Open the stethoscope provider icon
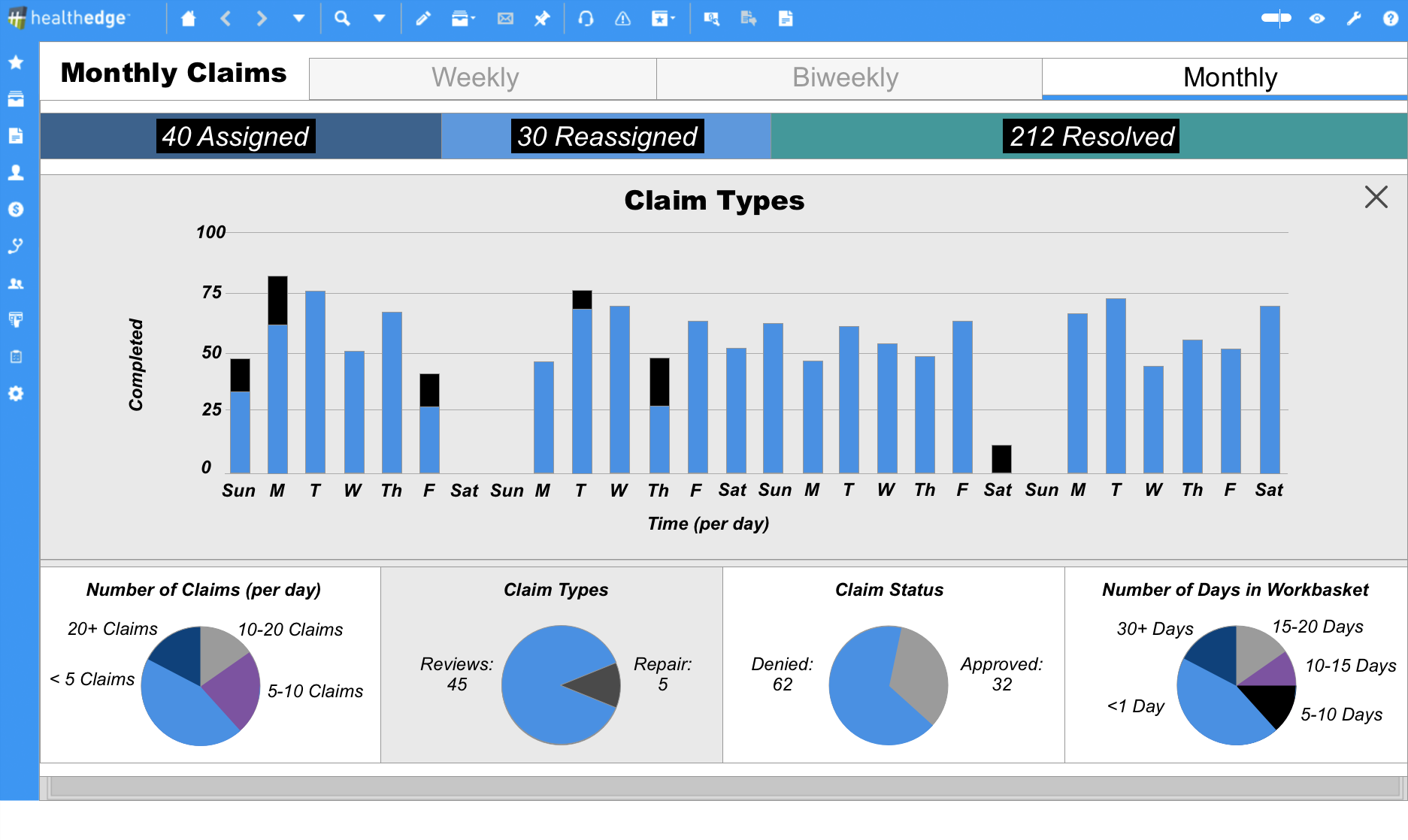Screen dimensions: 1408x840 click(x=16, y=246)
